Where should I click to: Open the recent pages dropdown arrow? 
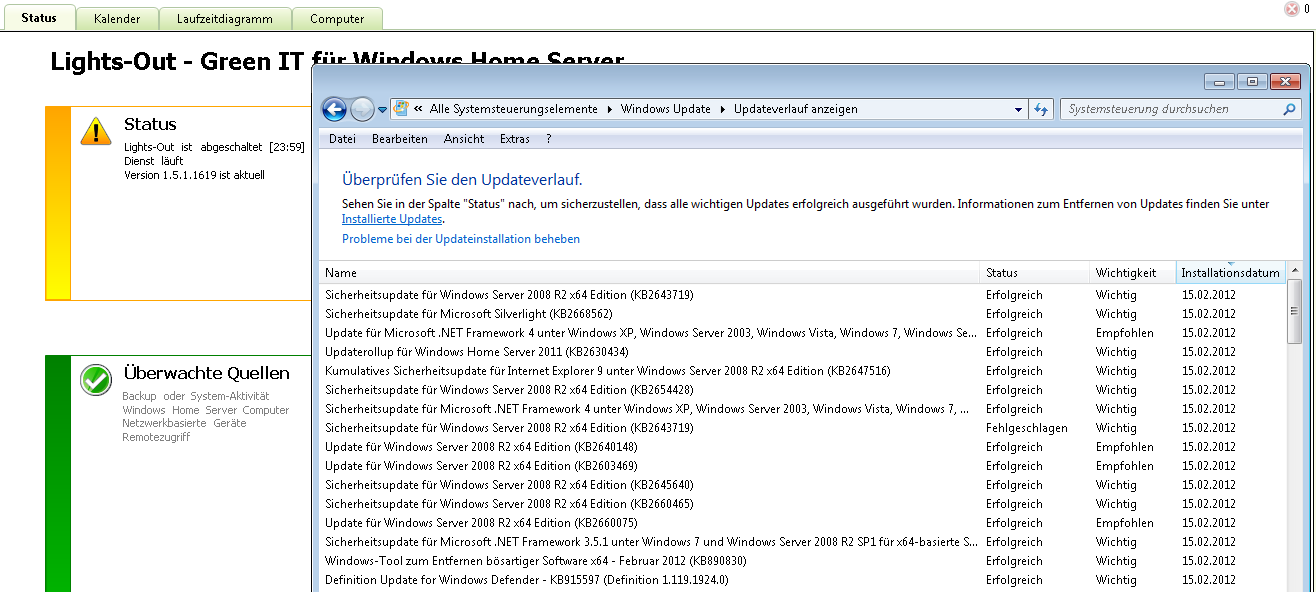382,110
